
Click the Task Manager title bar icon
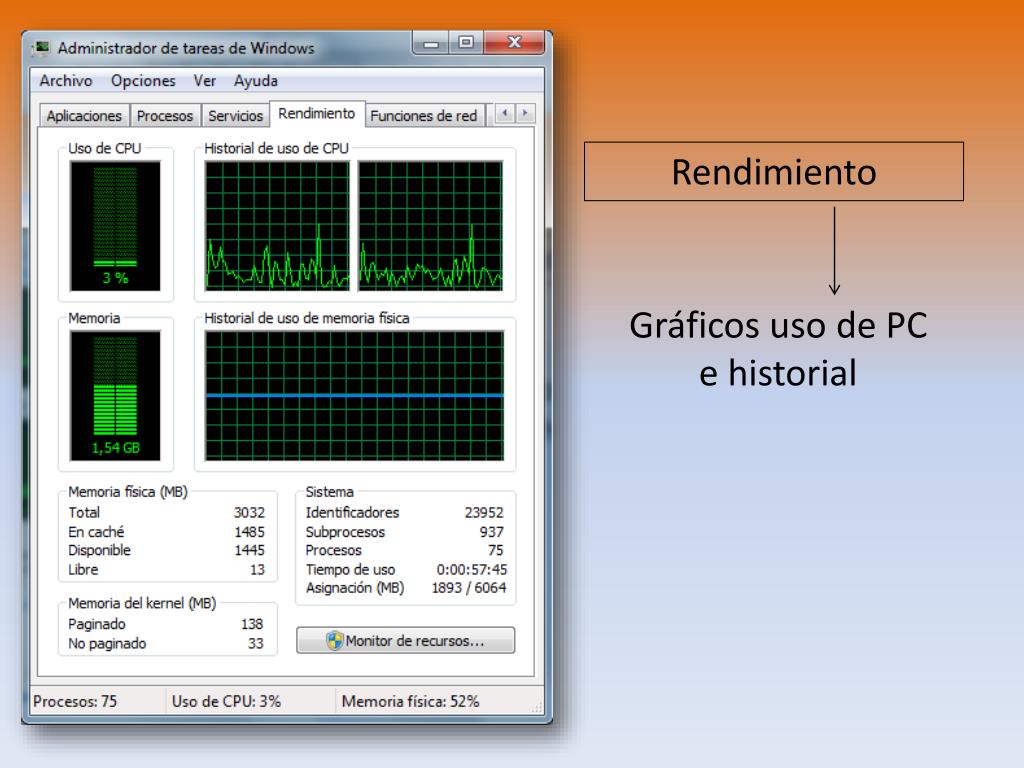click(x=42, y=48)
